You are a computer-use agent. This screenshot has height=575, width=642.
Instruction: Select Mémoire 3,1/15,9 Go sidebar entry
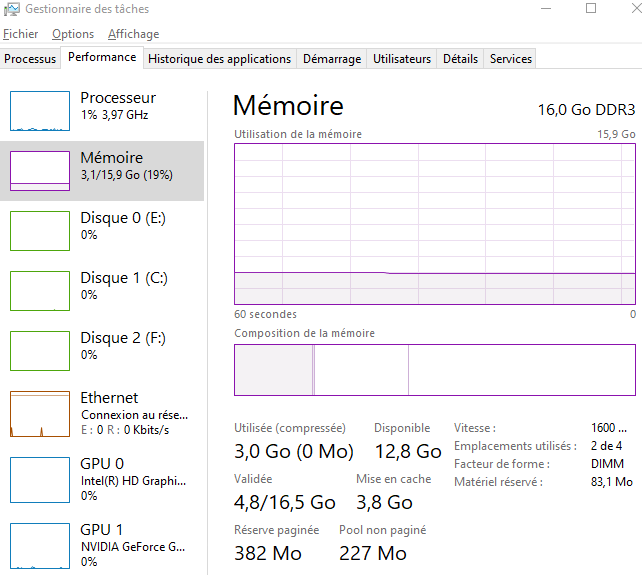102,171
